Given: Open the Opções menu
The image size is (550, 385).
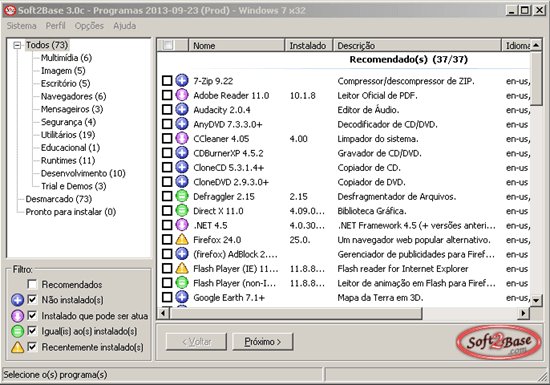Looking at the screenshot, I should click(x=89, y=26).
